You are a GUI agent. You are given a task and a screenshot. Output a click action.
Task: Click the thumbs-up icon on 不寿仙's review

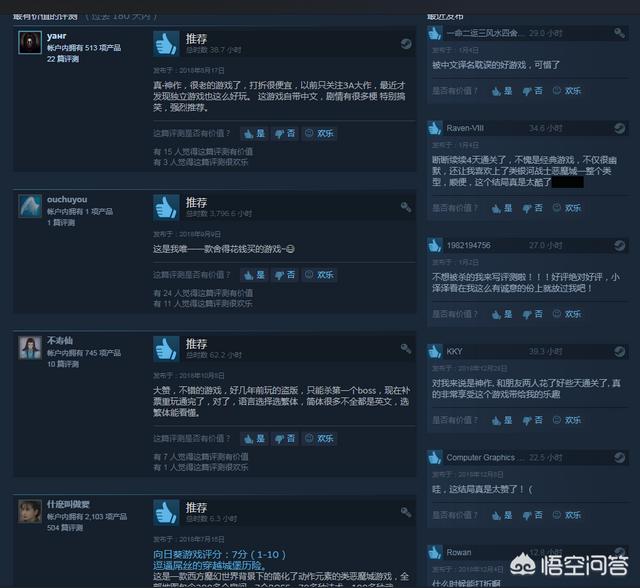point(166,349)
